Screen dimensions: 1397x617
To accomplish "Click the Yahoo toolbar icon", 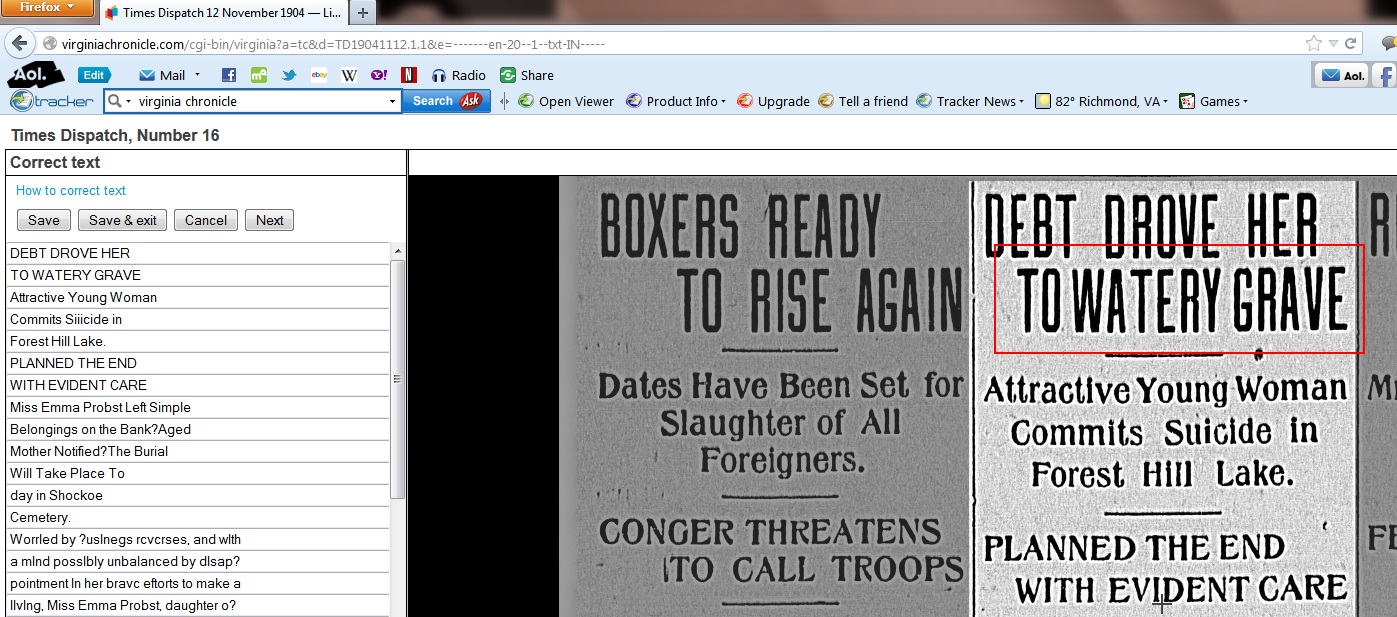I will (x=379, y=75).
